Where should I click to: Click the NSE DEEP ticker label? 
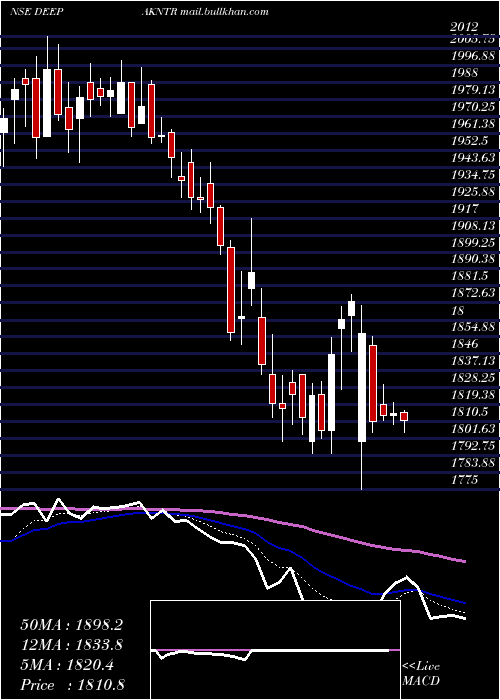[36, 11]
